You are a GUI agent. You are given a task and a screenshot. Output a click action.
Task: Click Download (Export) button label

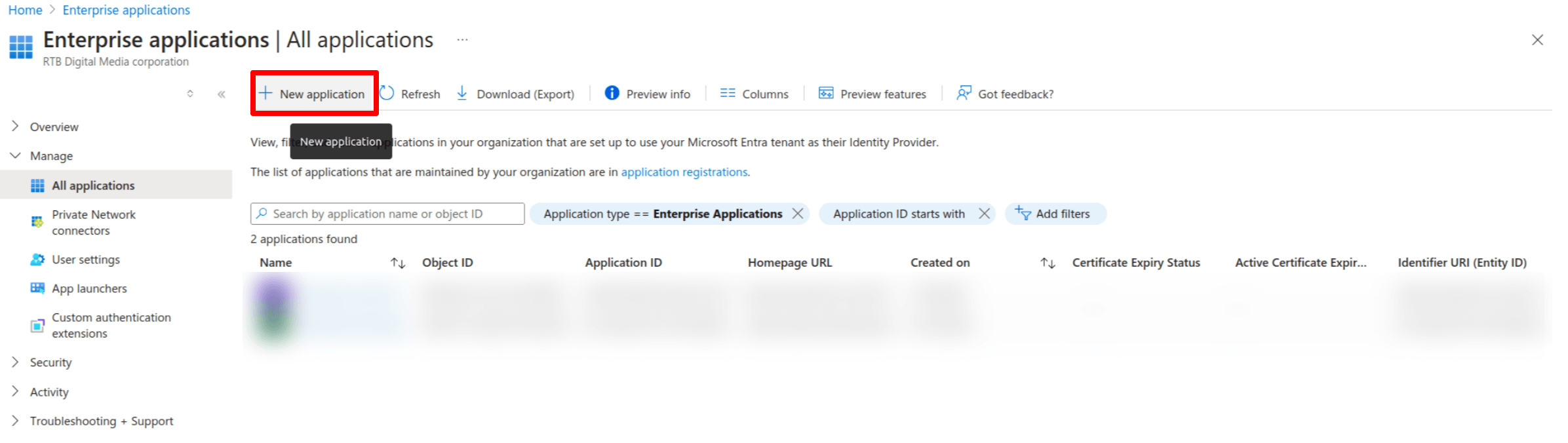pos(525,94)
